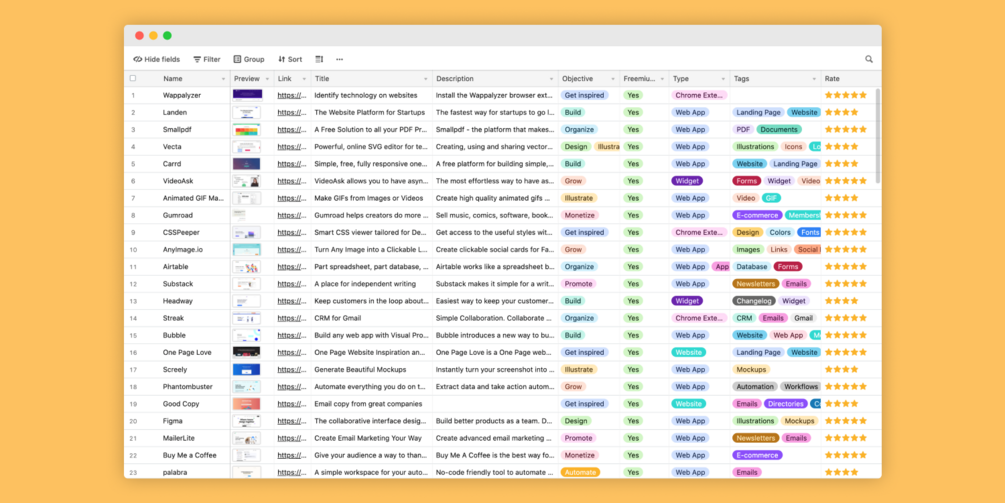The height and width of the screenshot is (503, 1005).
Task: Expand the Freemium column dropdown arrow
Action: 663,79
